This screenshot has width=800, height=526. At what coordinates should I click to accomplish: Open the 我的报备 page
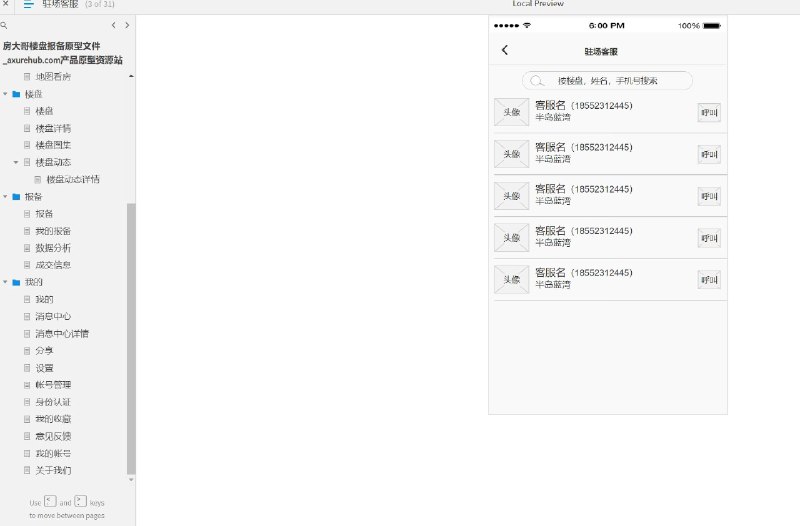(x=53, y=231)
